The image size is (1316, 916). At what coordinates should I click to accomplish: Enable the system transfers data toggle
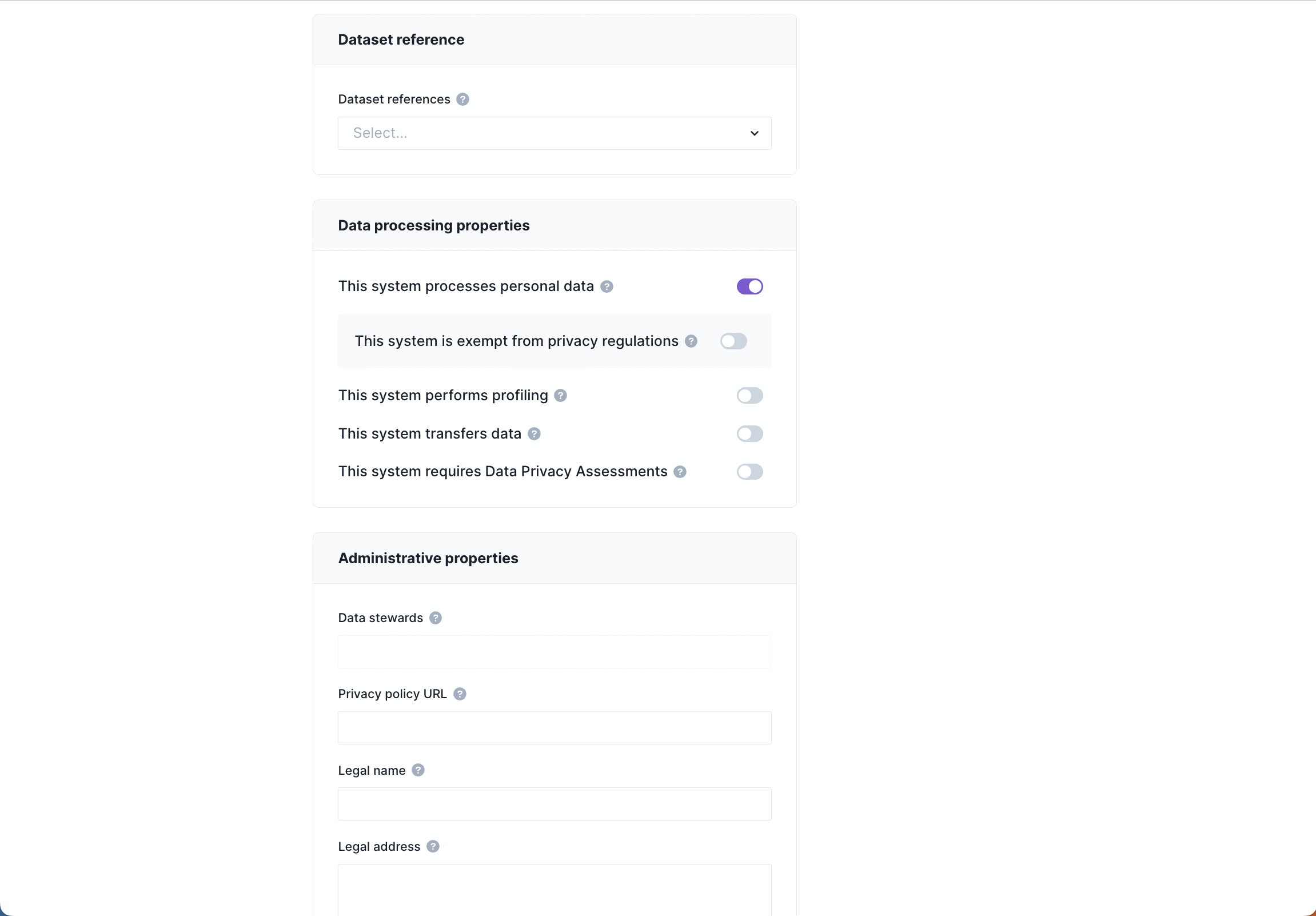point(749,434)
